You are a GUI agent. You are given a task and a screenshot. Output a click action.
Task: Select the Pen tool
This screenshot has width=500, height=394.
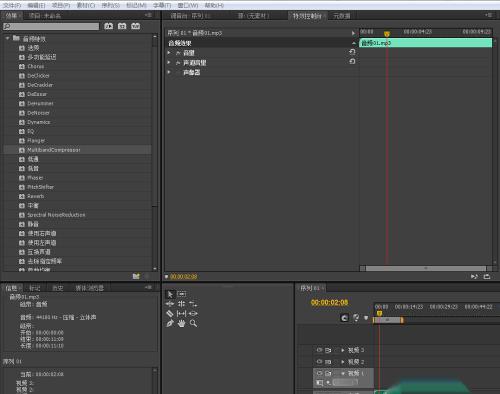(170, 323)
